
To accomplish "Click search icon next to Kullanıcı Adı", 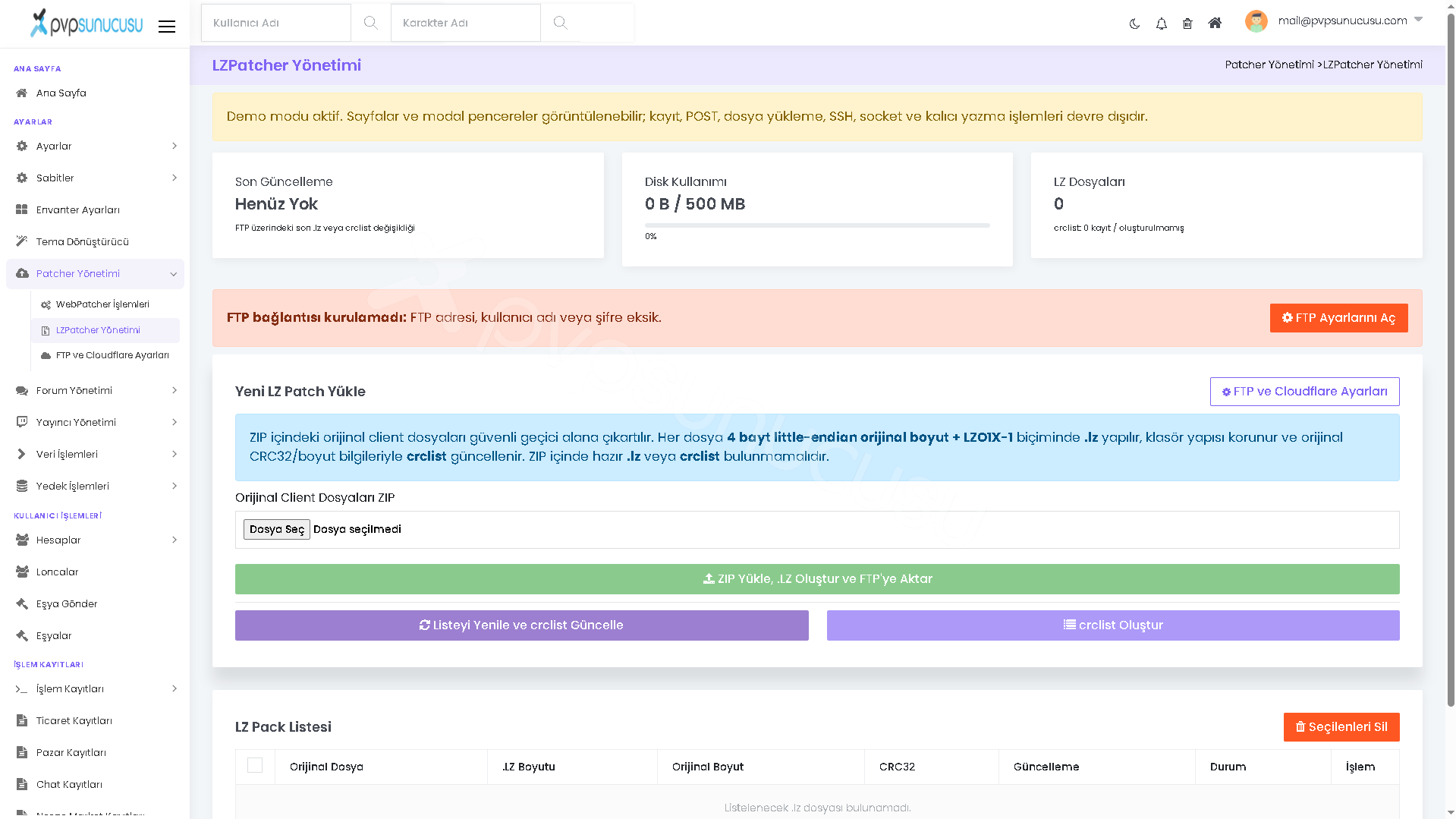I will click(x=370, y=23).
